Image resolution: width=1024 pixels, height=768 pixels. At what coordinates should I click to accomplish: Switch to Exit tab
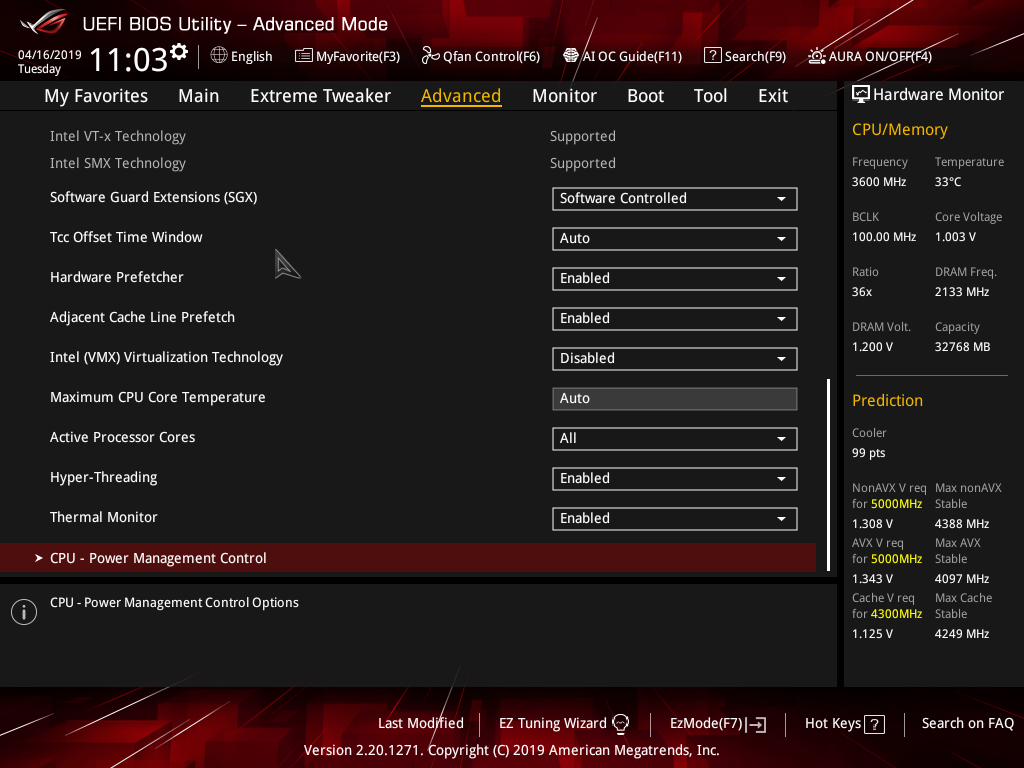tap(773, 96)
